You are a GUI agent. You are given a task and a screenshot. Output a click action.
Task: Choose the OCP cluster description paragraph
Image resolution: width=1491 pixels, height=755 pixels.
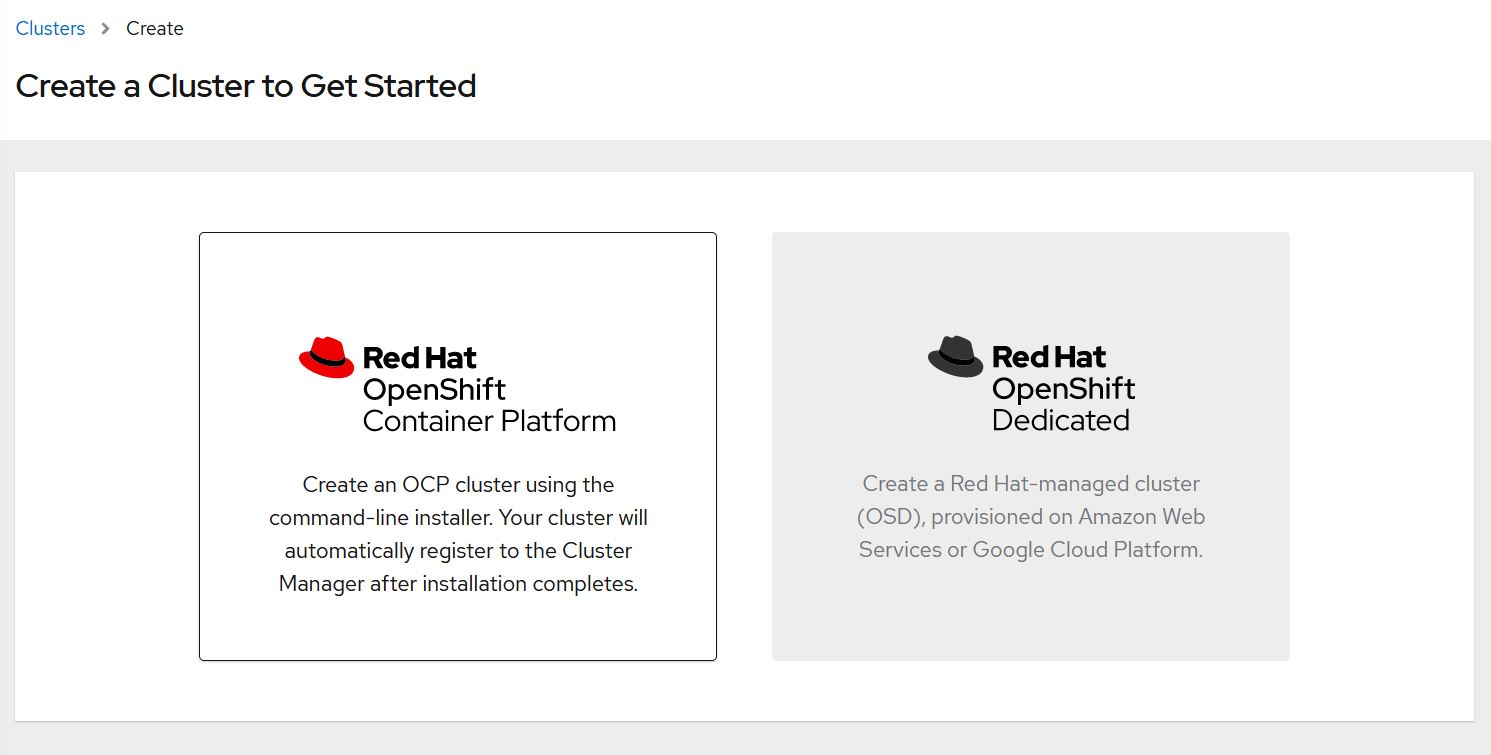point(458,534)
